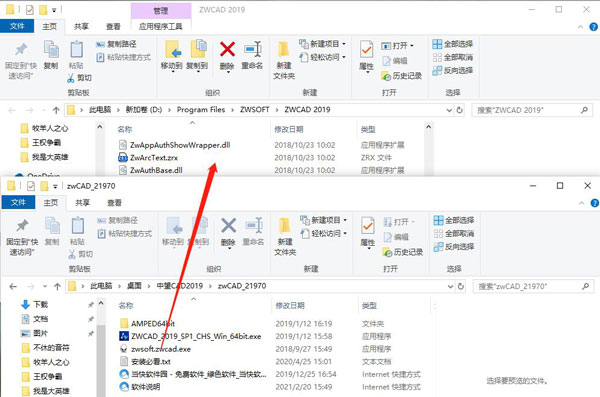Viewport: 600px width, 397px height.
Task: Click Select all (全部选择) in zwCAD_21970 window
Action: [454, 220]
